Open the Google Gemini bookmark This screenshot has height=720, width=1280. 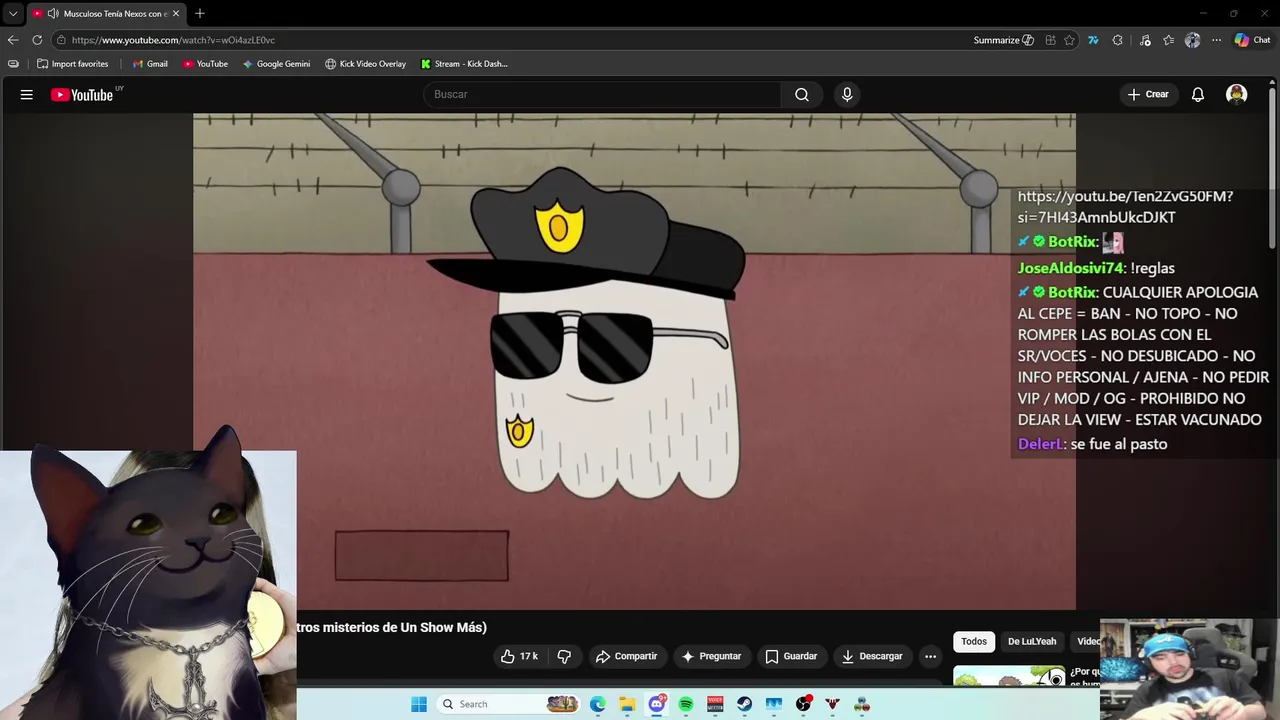click(276, 64)
